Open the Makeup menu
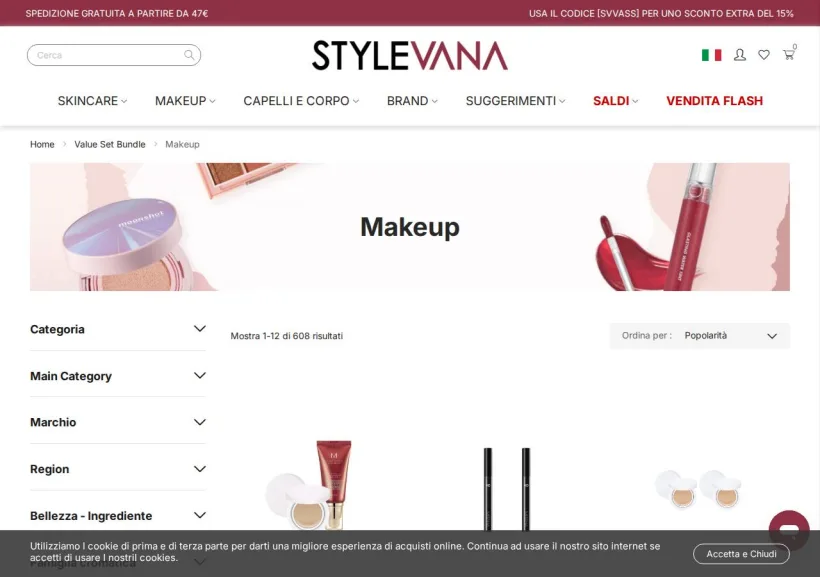Screen dimensions: 820x577 (185, 101)
